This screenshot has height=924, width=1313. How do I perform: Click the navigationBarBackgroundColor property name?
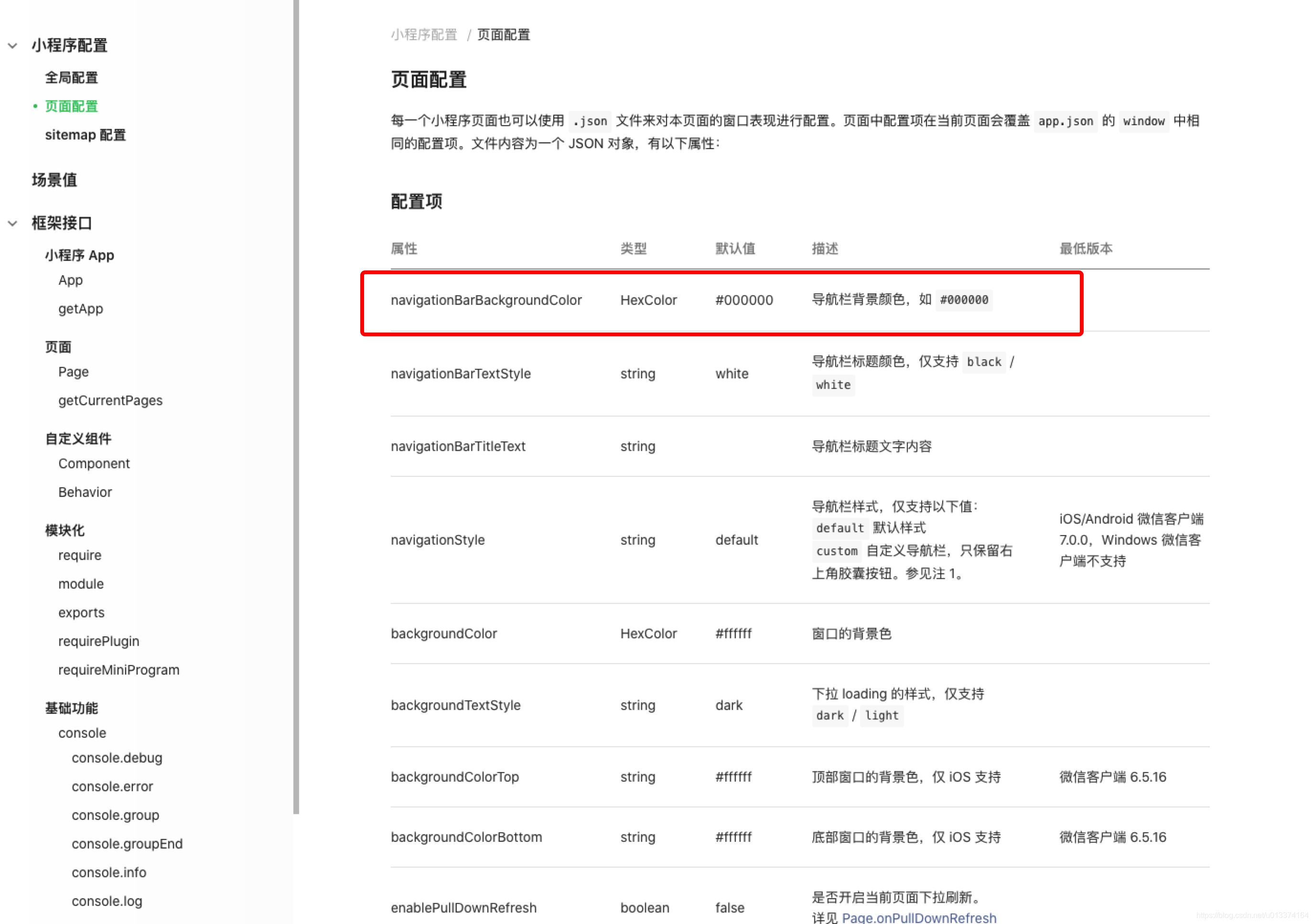tap(486, 300)
